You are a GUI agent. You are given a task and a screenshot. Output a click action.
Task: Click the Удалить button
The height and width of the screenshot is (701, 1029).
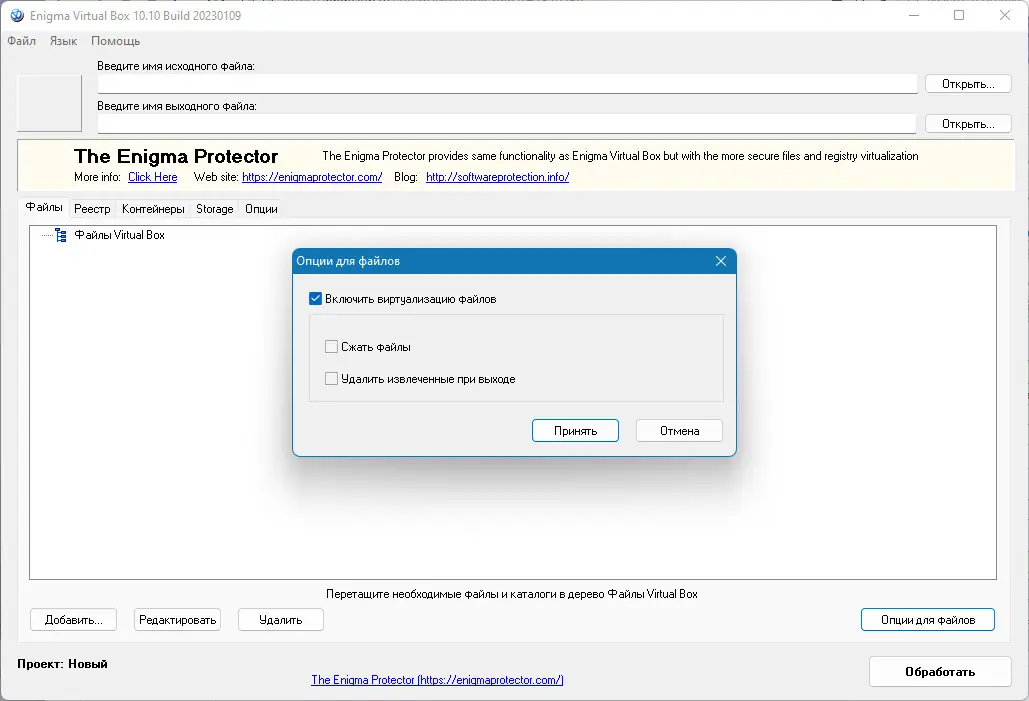click(281, 620)
